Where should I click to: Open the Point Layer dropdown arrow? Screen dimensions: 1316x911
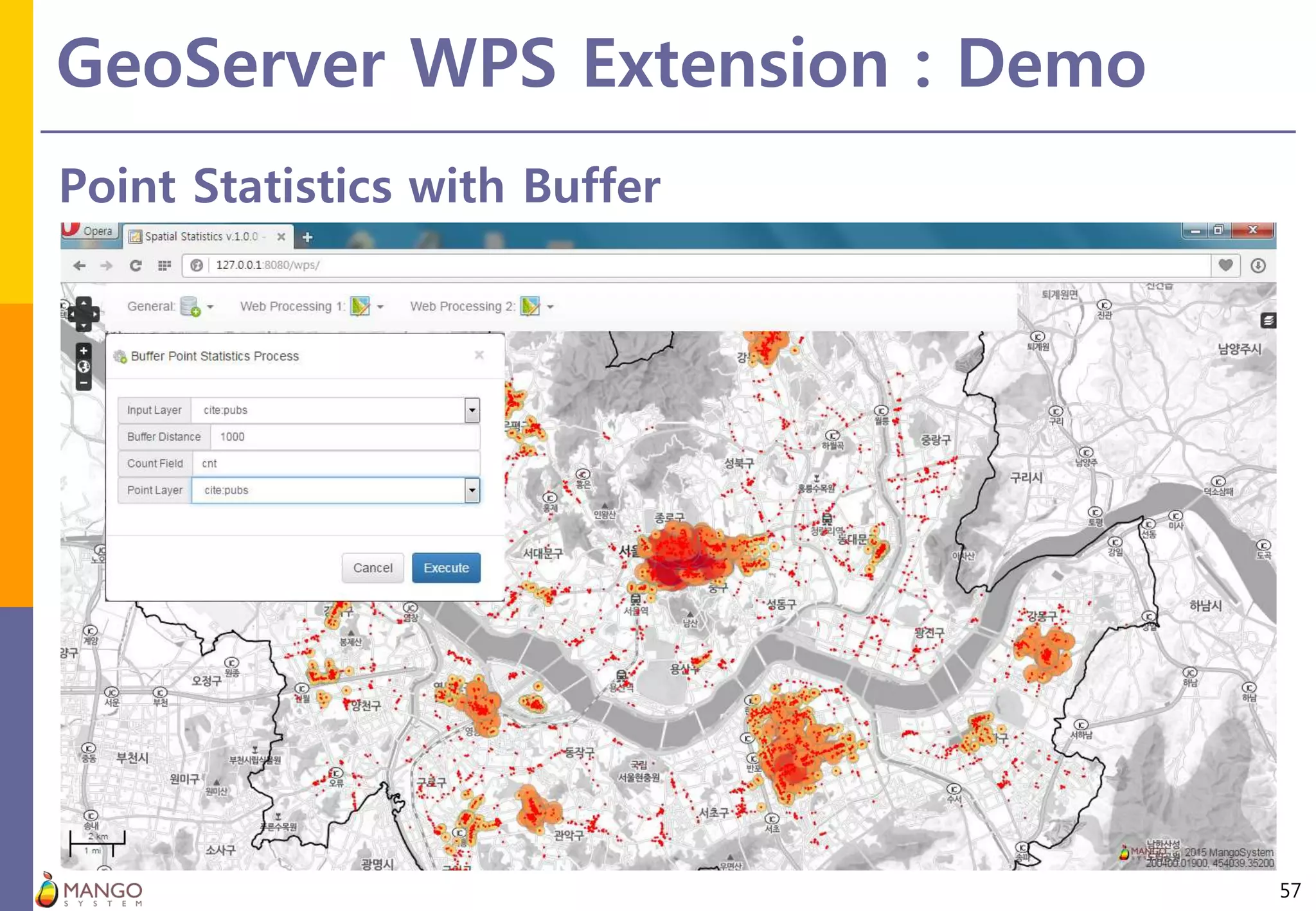[472, 490]
